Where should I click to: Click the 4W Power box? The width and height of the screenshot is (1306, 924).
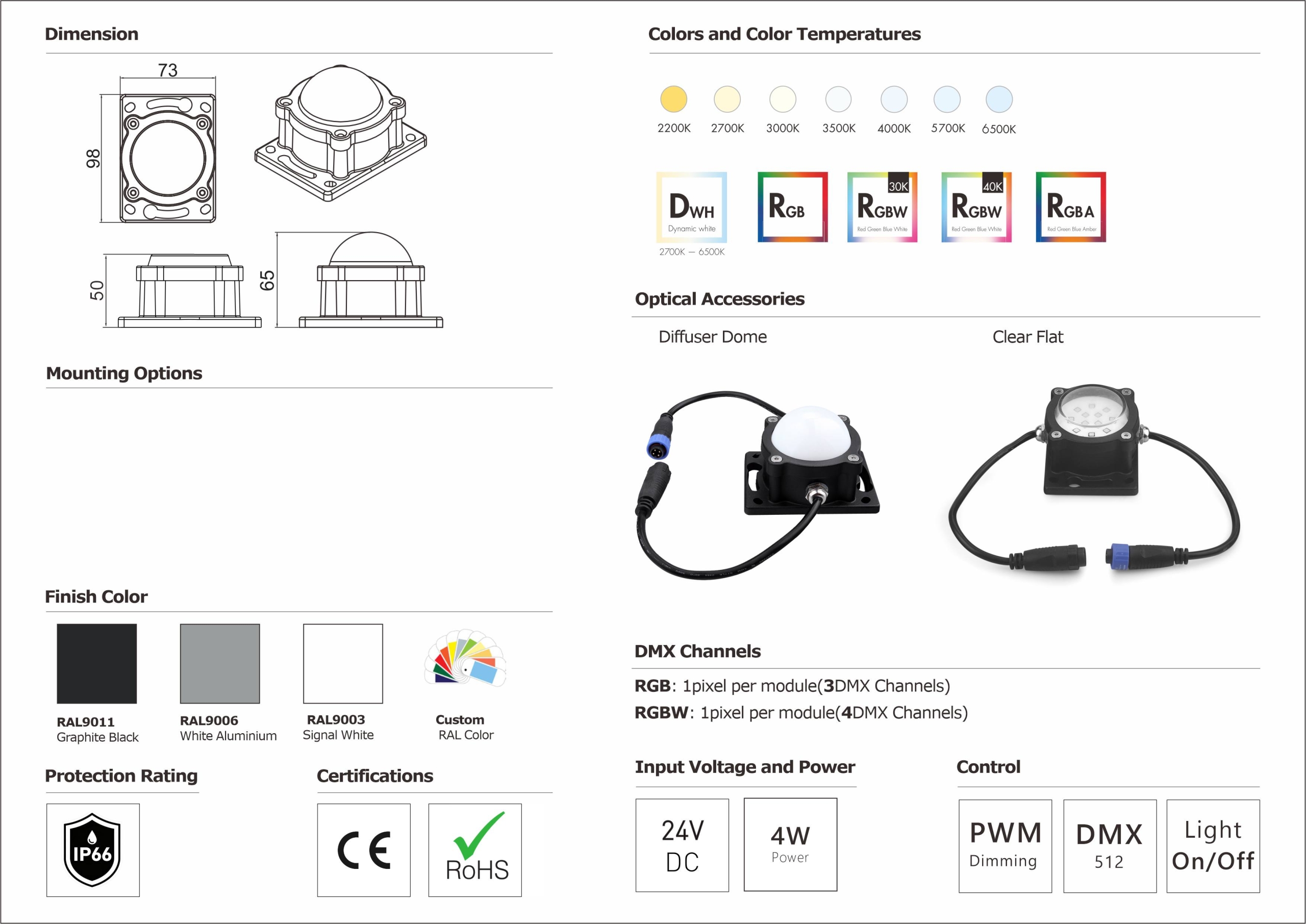coord(790,844)
